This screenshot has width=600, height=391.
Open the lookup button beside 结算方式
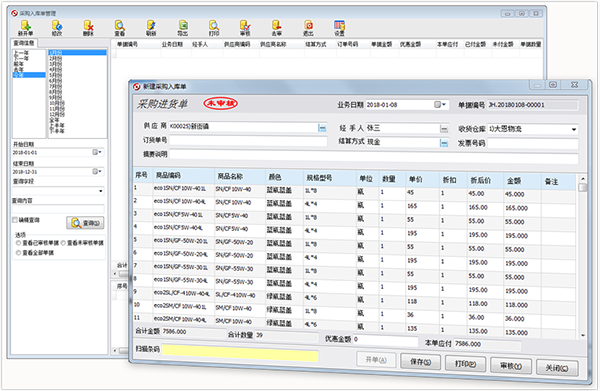click(x=444, y=143)
